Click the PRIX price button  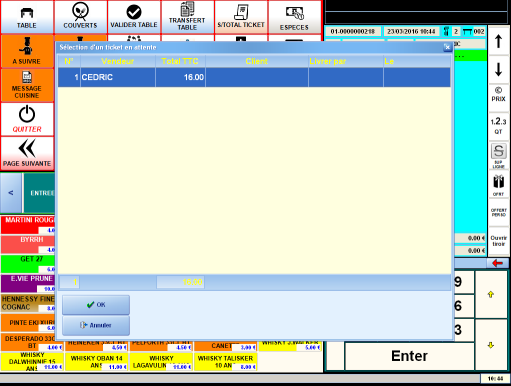click(498, 95)
